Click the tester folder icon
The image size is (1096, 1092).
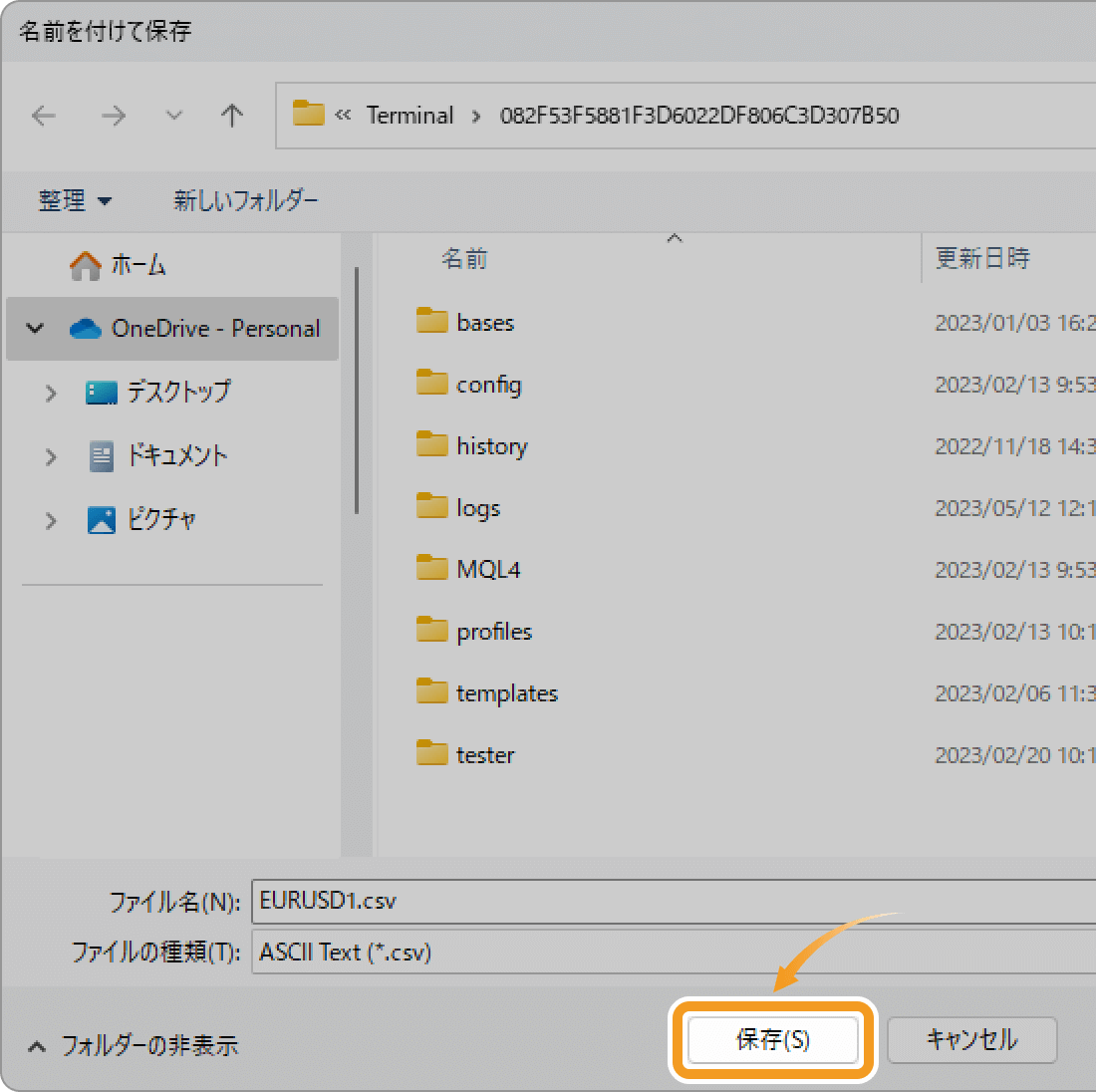[x=432, y=753]
